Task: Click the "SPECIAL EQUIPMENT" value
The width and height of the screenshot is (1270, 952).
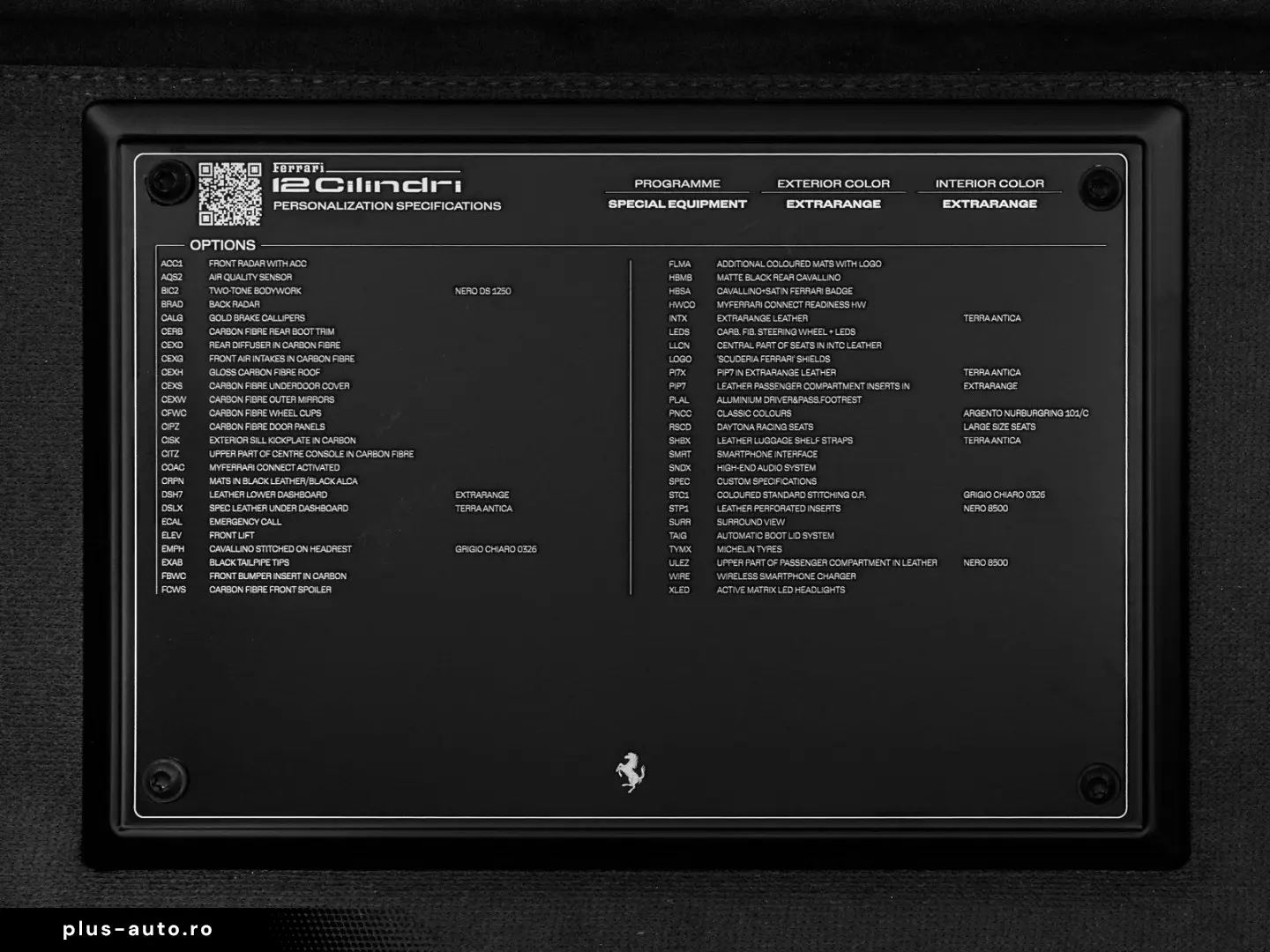Action: (x=677, y=204)
